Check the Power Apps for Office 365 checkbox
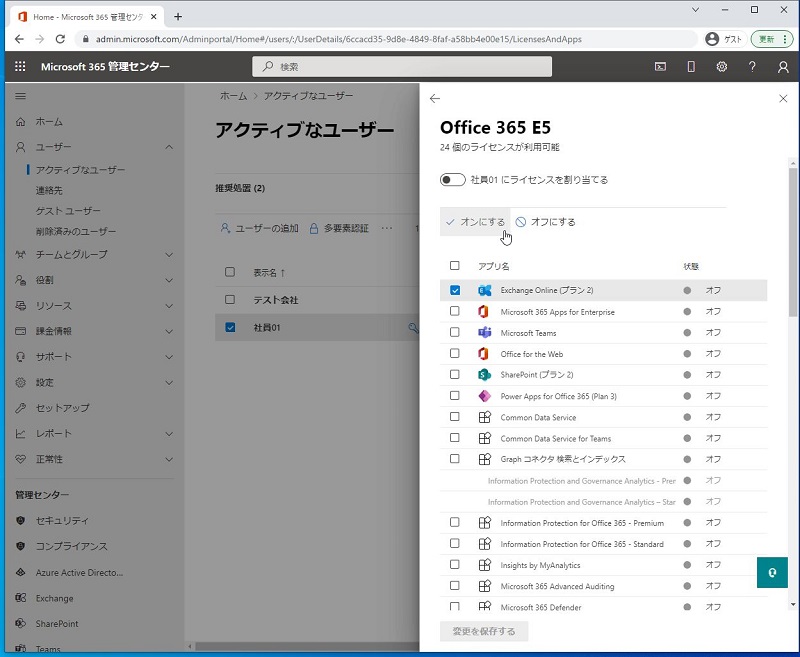 pos(455,396)
